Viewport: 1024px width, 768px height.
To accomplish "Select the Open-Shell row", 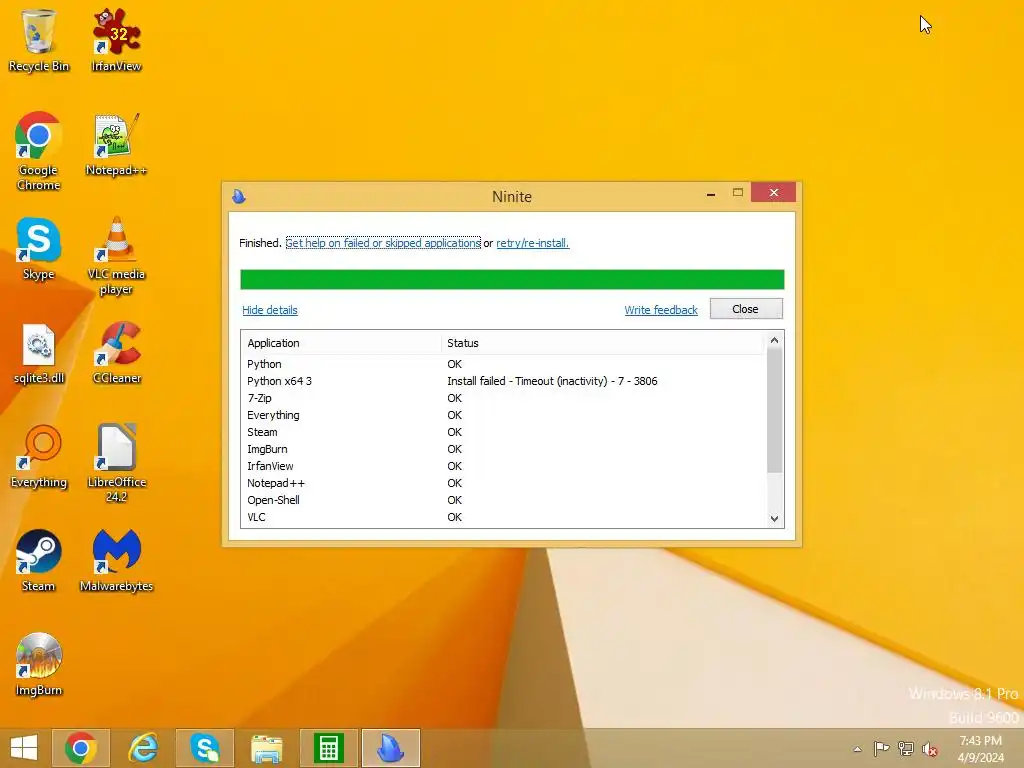I will [x=504, y=500].
